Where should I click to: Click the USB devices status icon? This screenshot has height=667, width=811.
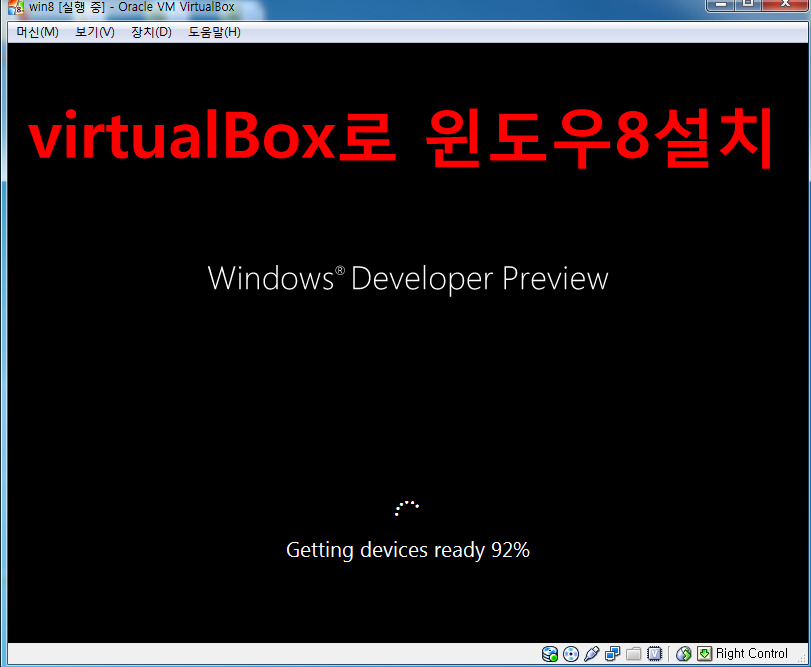coord(591,654)
